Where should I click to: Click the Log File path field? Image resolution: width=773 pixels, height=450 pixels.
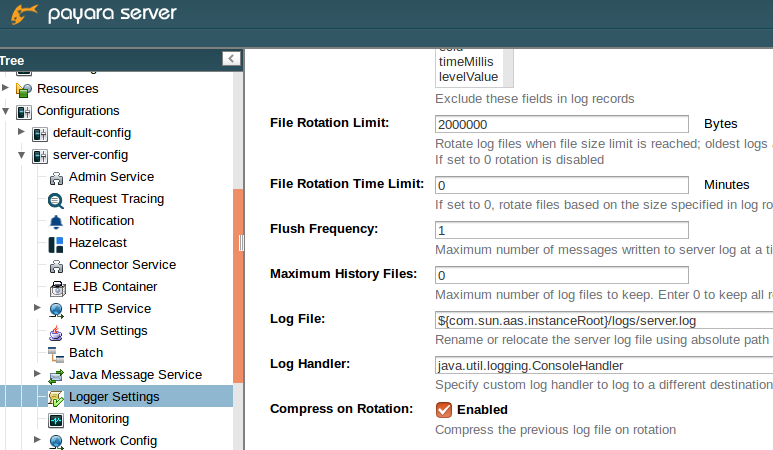tap(604, 320)
